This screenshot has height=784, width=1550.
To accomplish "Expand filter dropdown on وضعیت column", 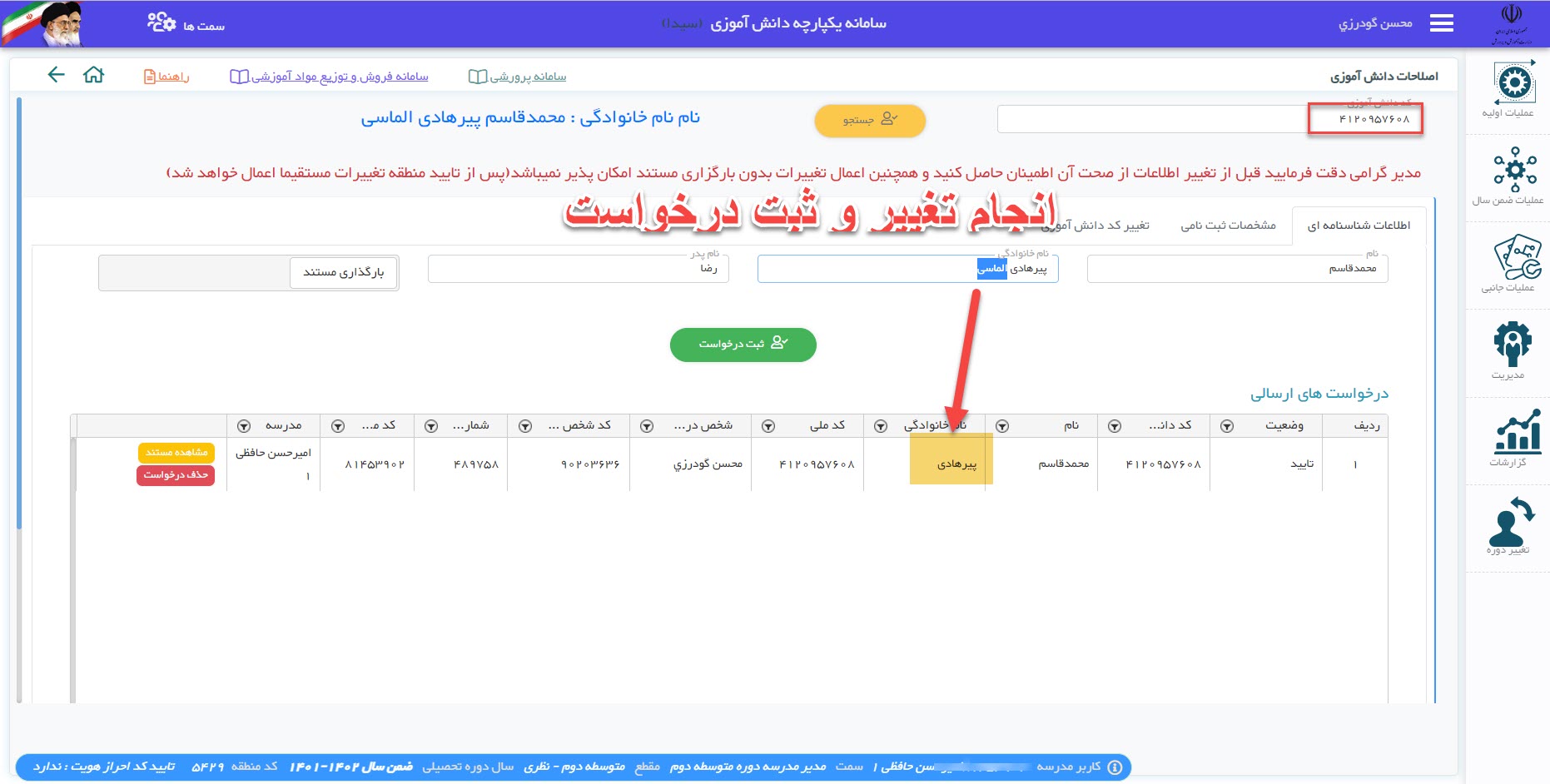I will tap(1226, 426).
